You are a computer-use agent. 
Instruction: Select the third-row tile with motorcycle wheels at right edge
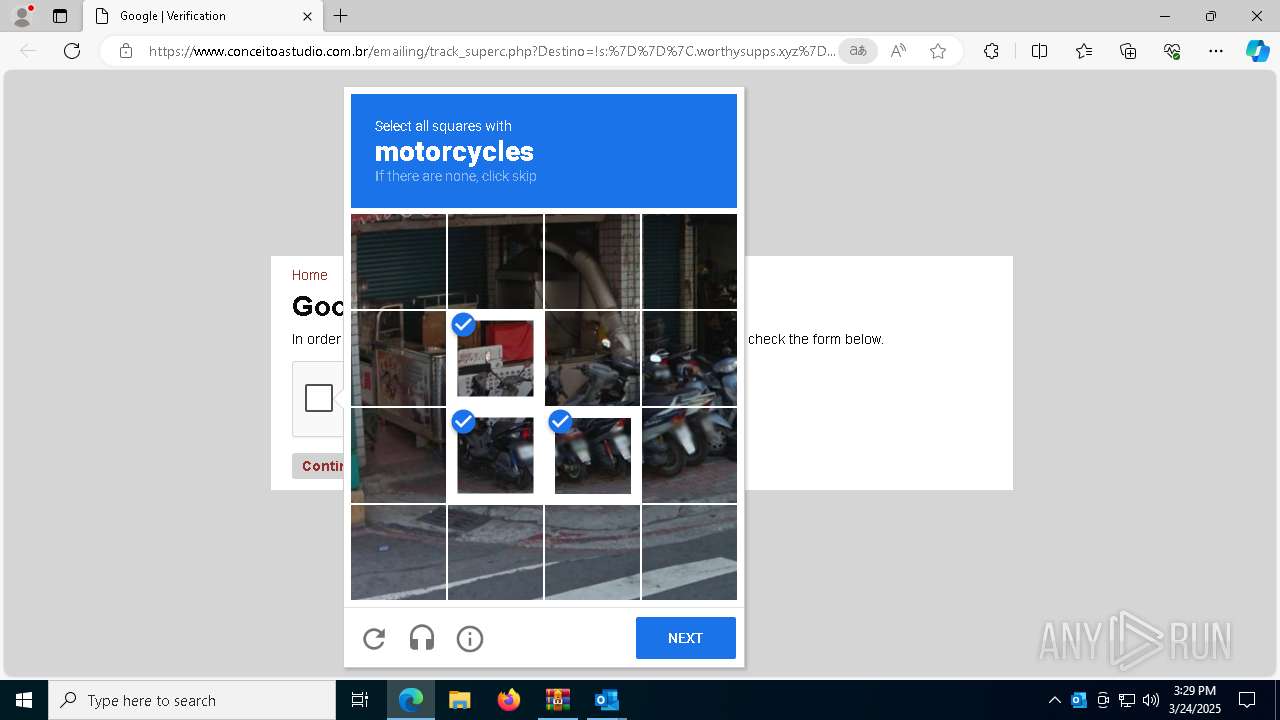(689, 455)
